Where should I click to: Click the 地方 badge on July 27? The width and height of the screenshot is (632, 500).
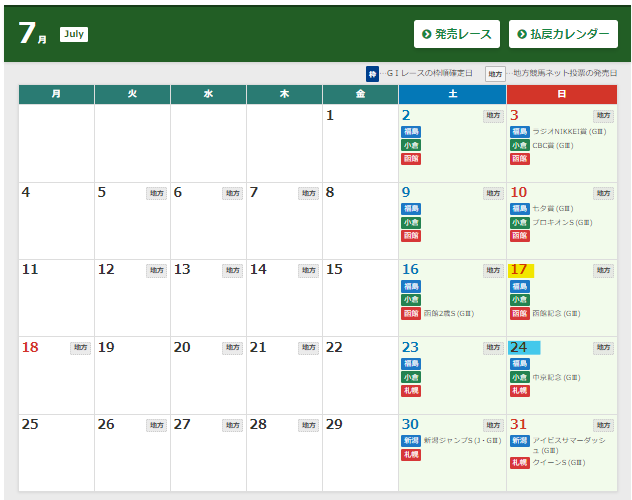pyautogui.click(x=233, y=425)
